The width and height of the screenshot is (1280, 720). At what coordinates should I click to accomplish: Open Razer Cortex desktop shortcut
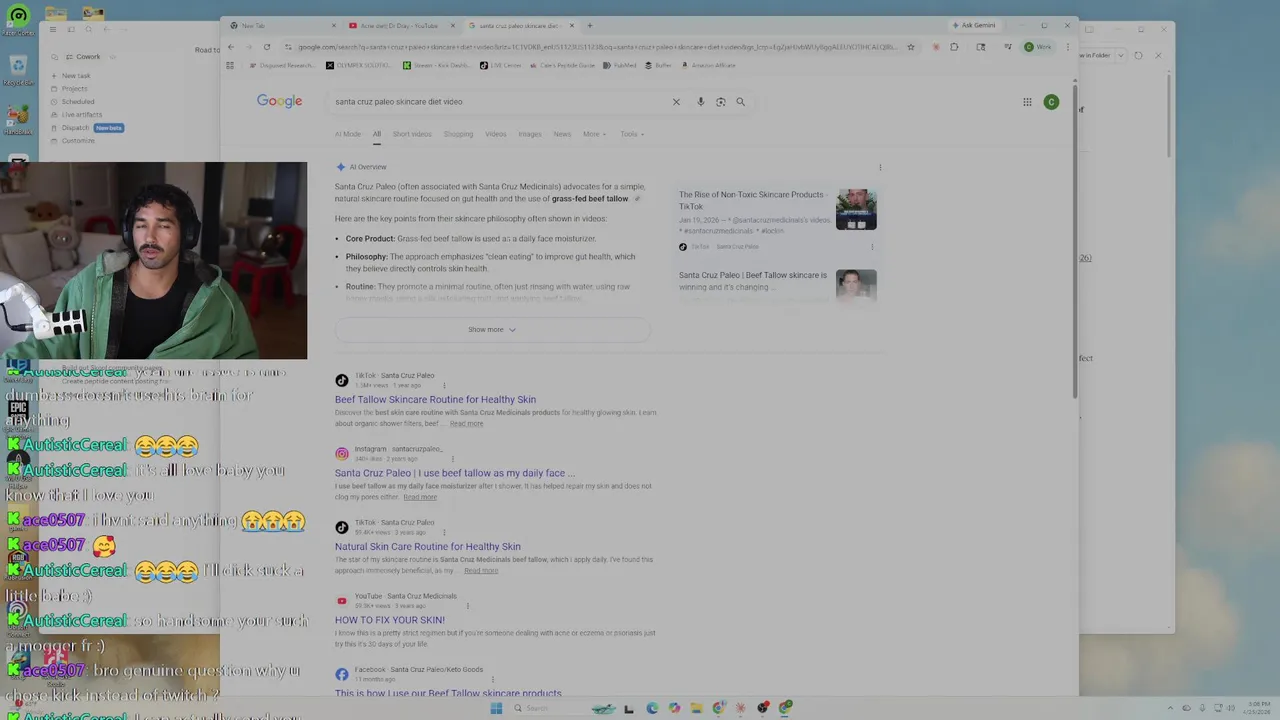[17, 20]
